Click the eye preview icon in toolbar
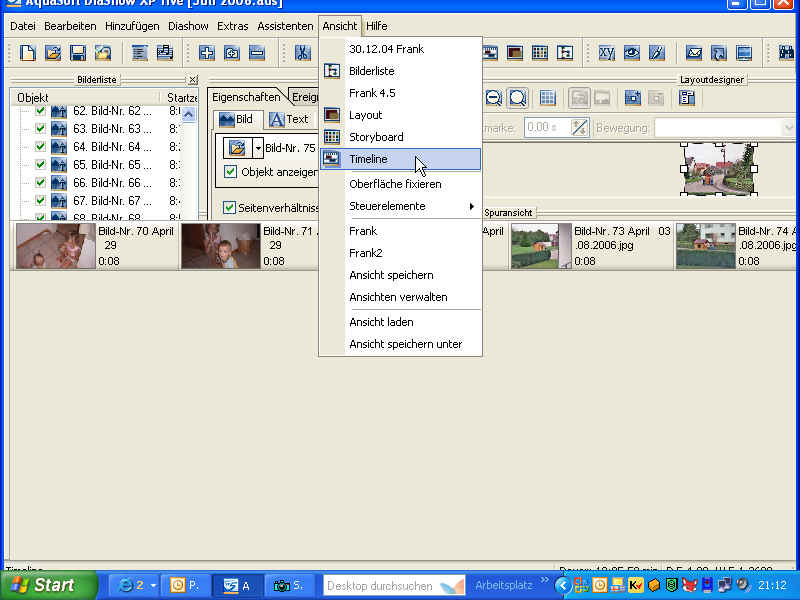800x600 pixels. [x=632, y=53]
